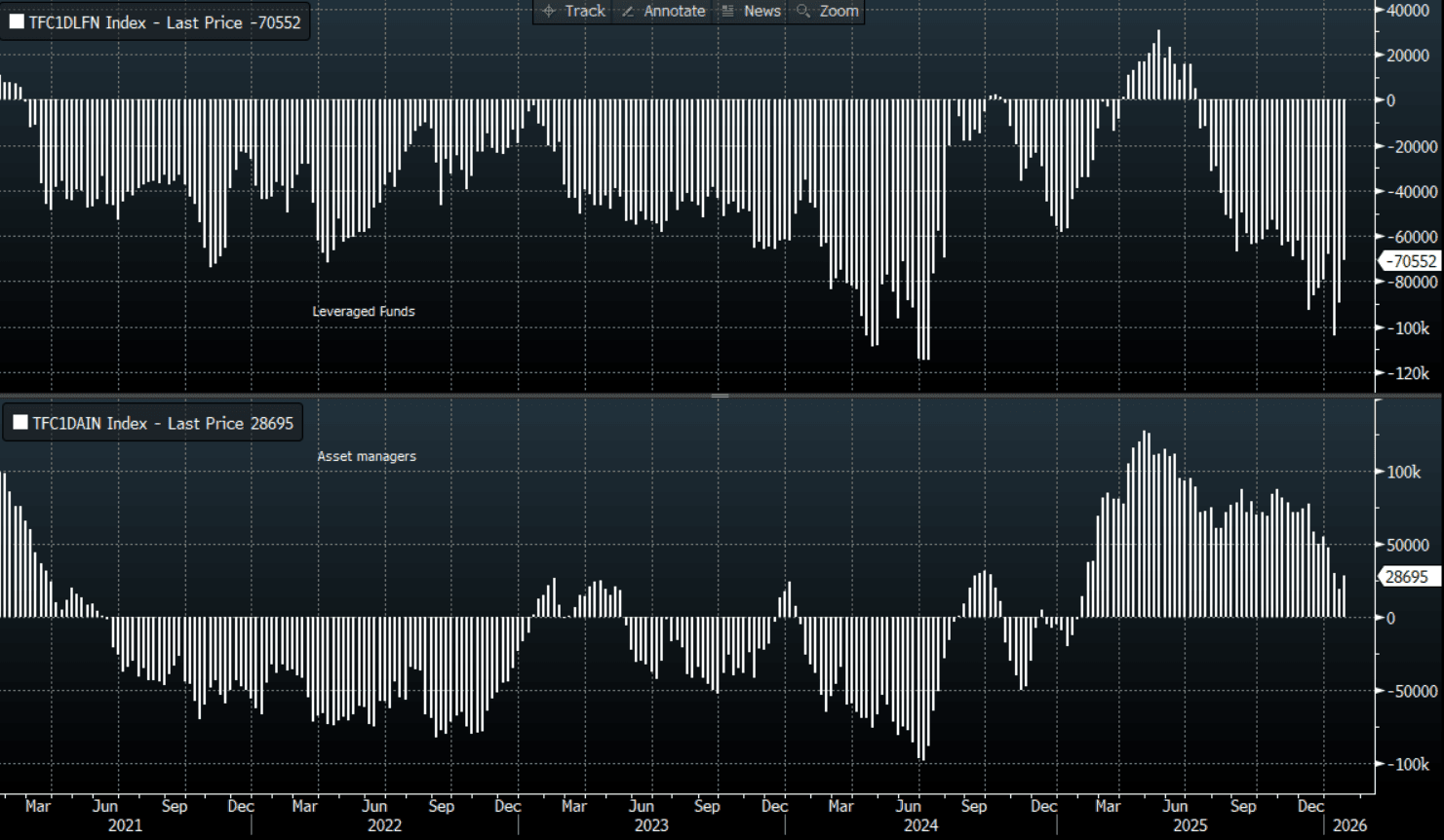Select the Asset managers annotation text
The height and width of the screenshot is (840, 1444).
pos(367,456)
